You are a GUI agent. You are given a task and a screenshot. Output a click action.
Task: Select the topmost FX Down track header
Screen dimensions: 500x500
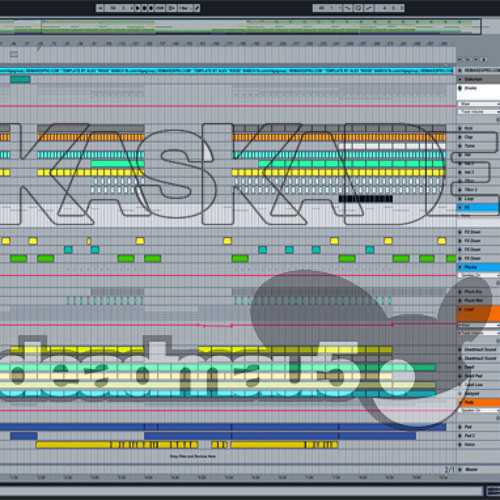click(478, 232)
